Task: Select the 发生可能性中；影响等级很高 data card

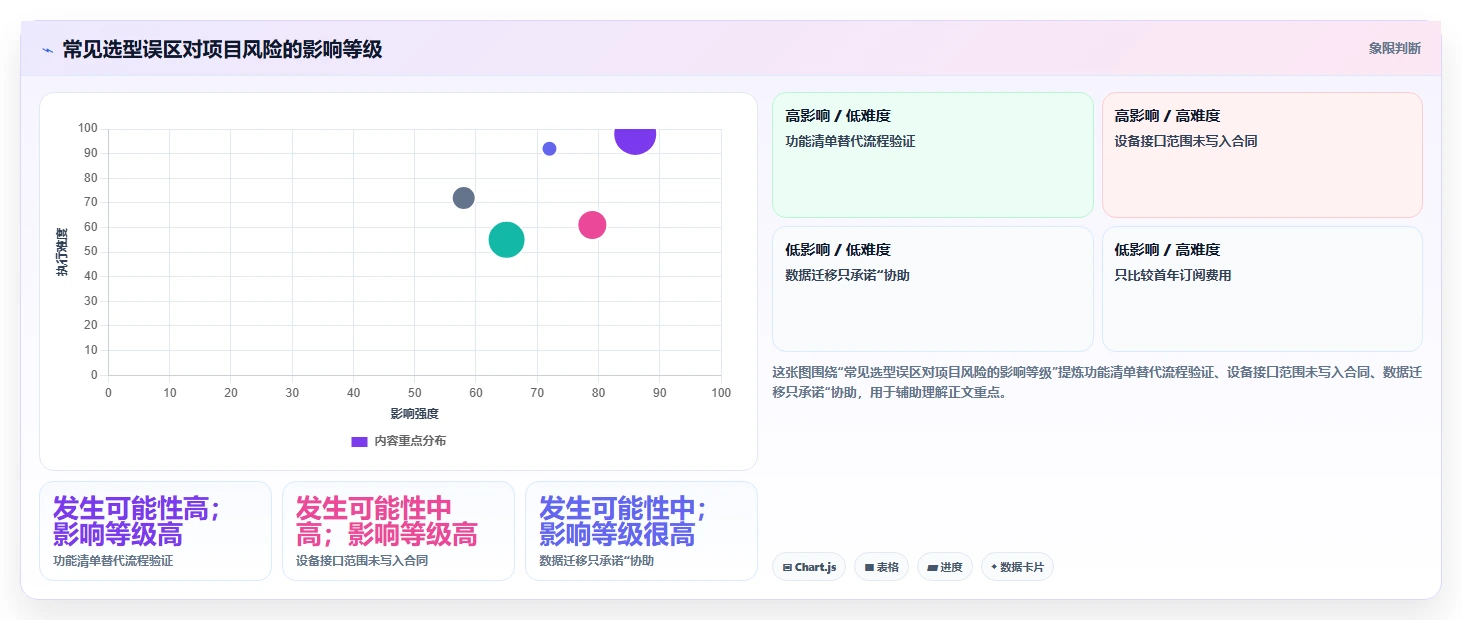Action: (641, 531)
